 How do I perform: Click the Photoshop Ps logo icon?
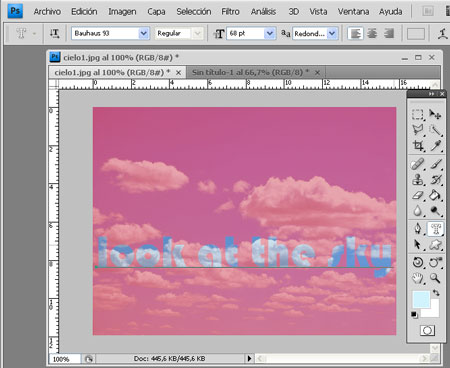[x=15, y=11]
